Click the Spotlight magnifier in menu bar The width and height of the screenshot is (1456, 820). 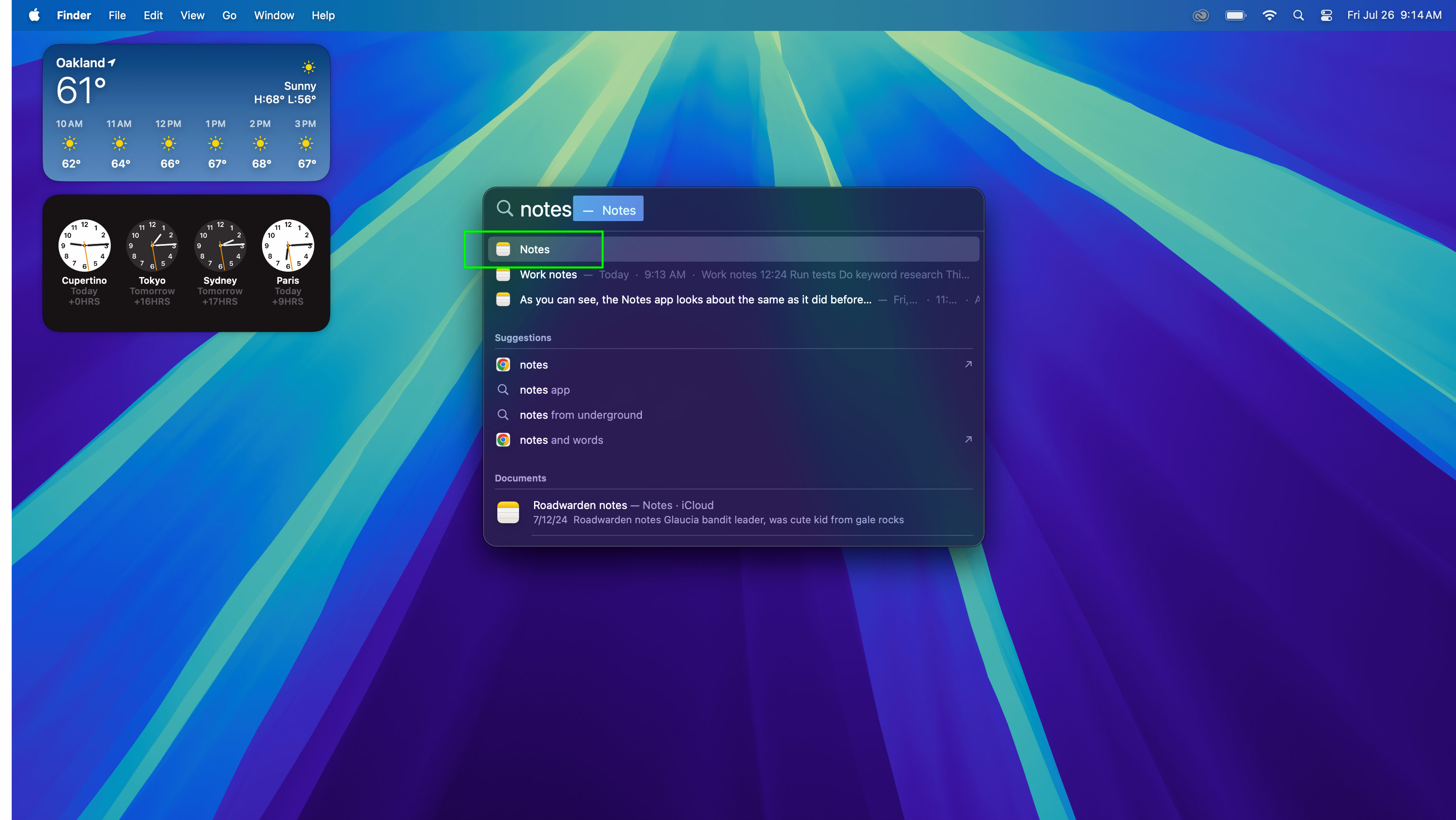(x=1298, y=15)
